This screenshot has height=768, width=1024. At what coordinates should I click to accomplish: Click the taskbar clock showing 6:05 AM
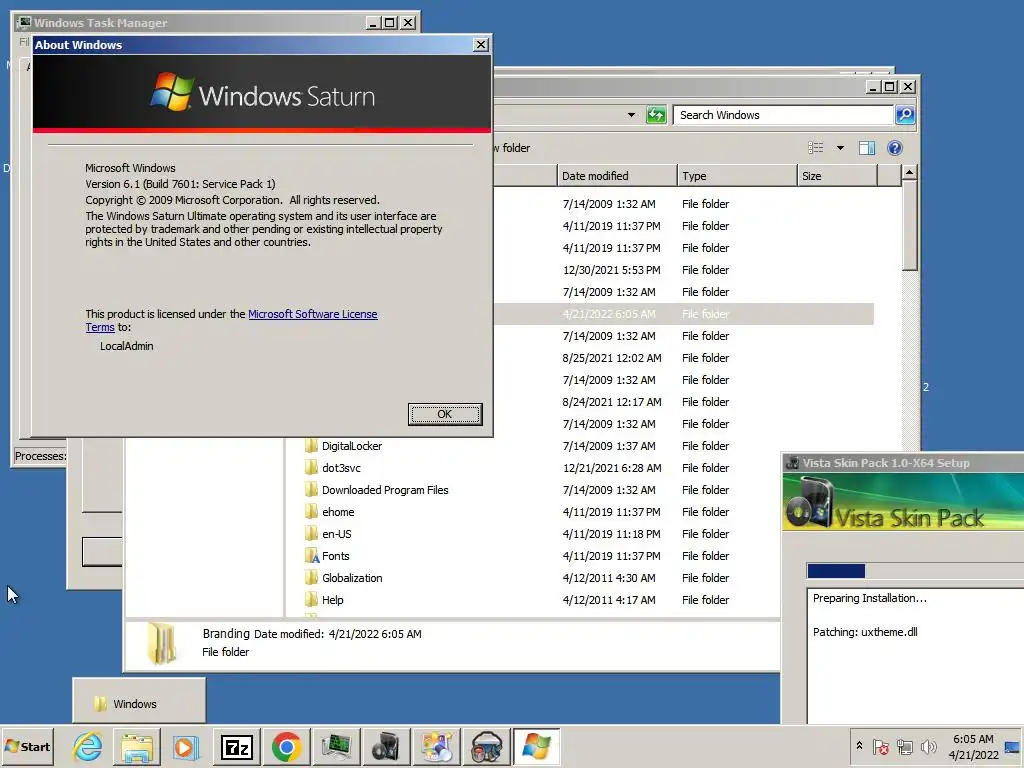click(973, 747)
